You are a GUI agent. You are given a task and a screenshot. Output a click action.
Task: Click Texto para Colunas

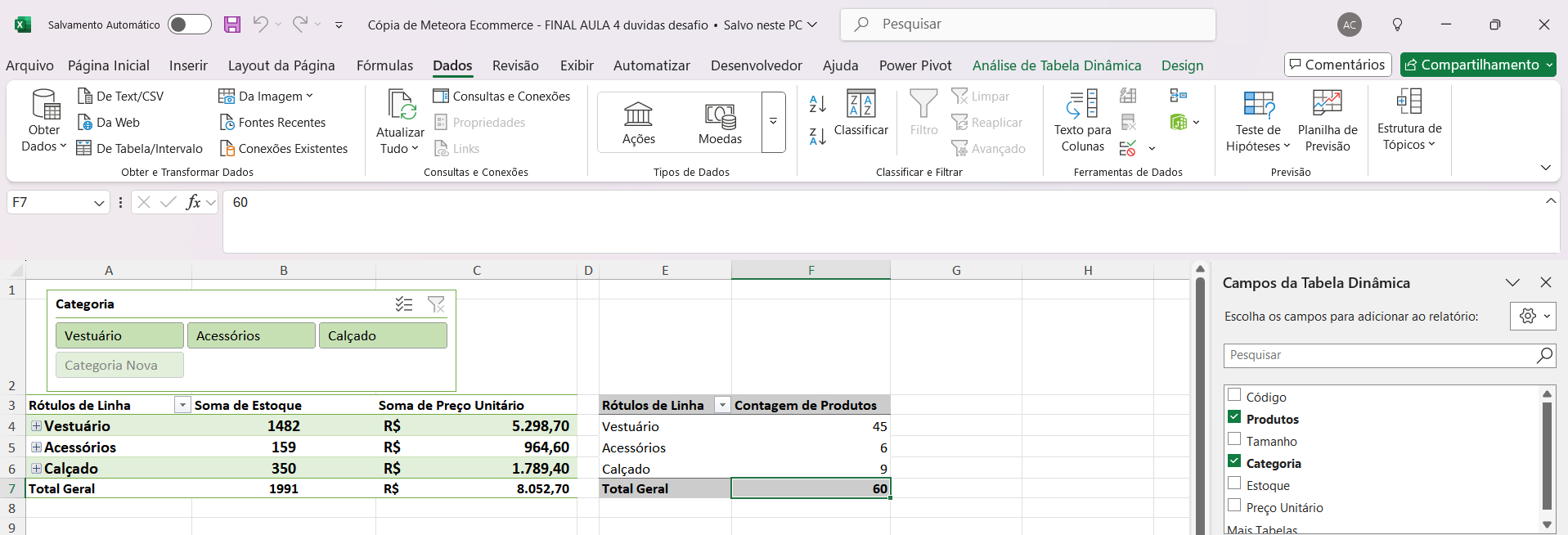(1082, 122)
